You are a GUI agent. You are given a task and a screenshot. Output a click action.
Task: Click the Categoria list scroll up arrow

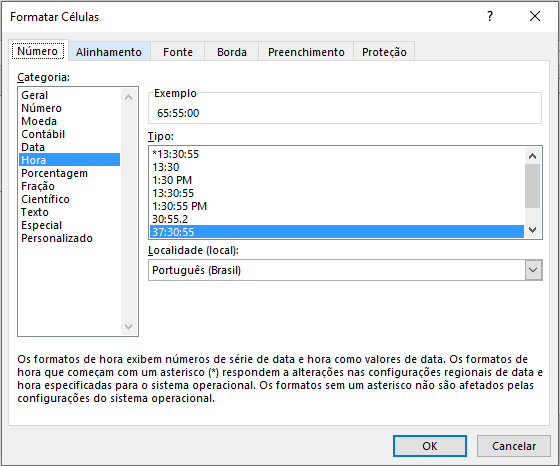click(x=129, y=97)
